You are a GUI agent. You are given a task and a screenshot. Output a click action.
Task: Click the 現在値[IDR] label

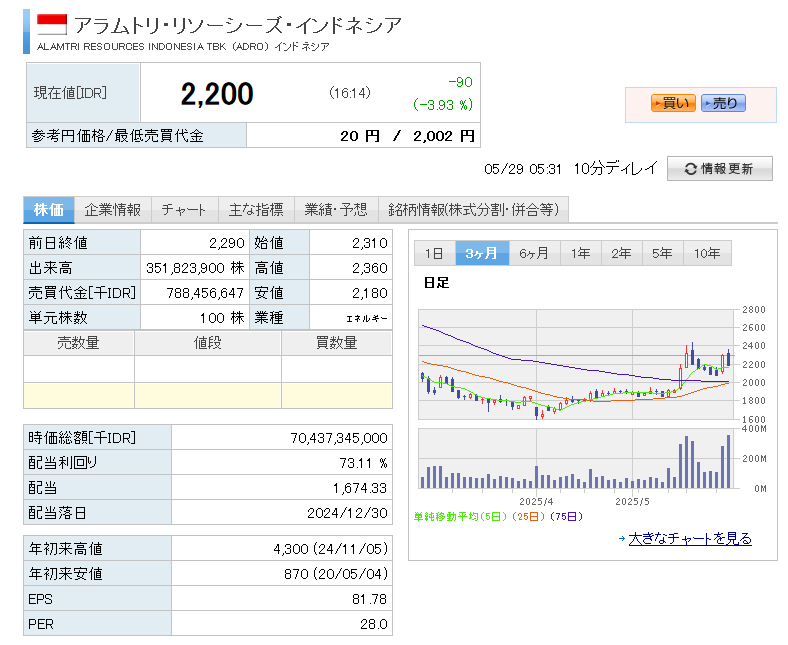(70, 93)
